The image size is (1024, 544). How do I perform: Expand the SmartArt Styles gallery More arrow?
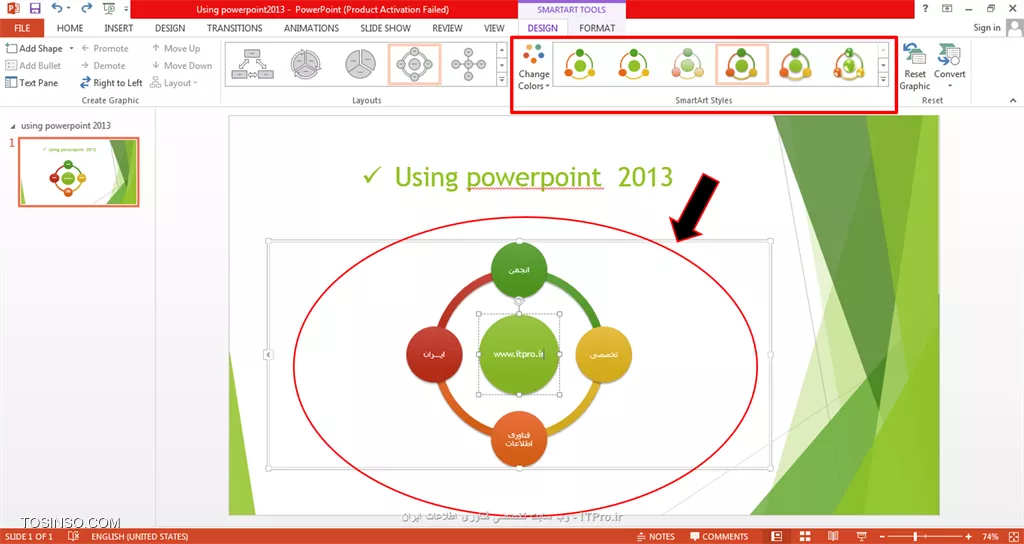pyautogui.click(x=883, y=80)
